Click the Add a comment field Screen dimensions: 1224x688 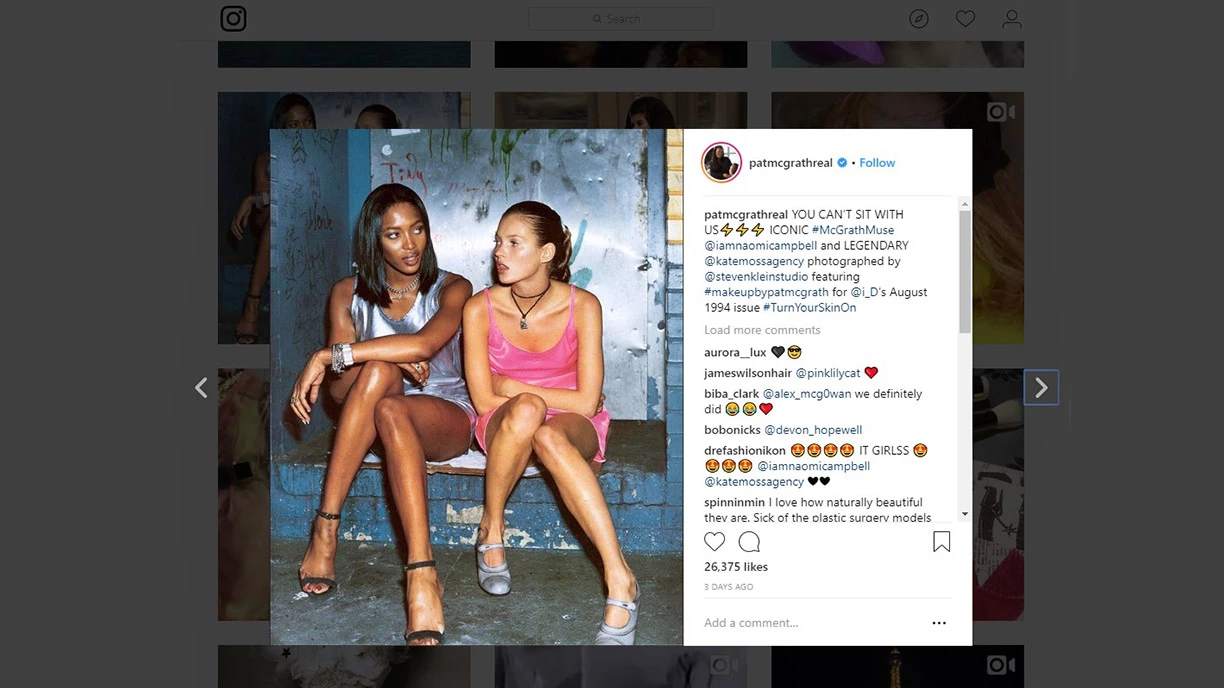810,623
